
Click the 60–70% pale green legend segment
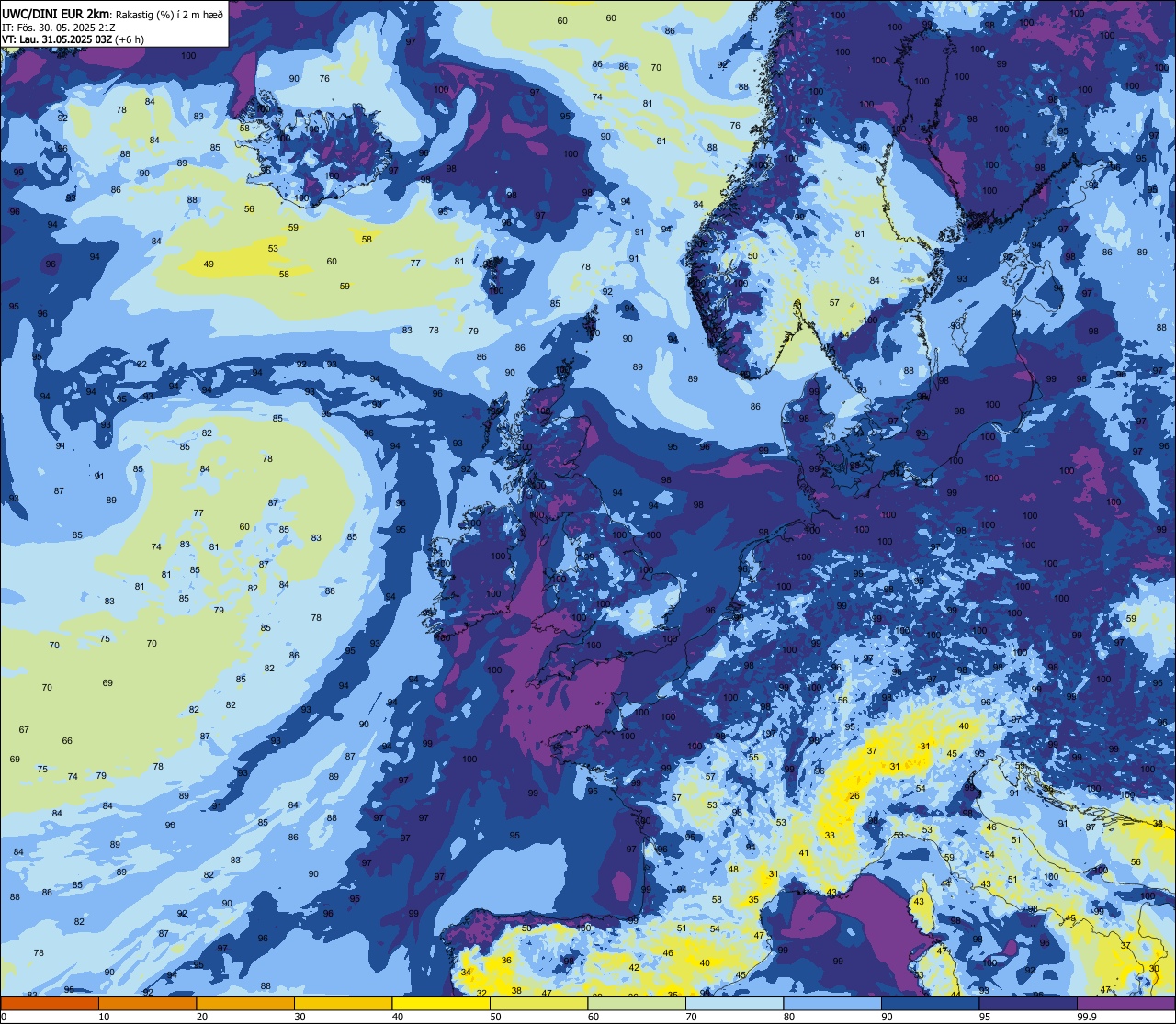(637, 1004)
